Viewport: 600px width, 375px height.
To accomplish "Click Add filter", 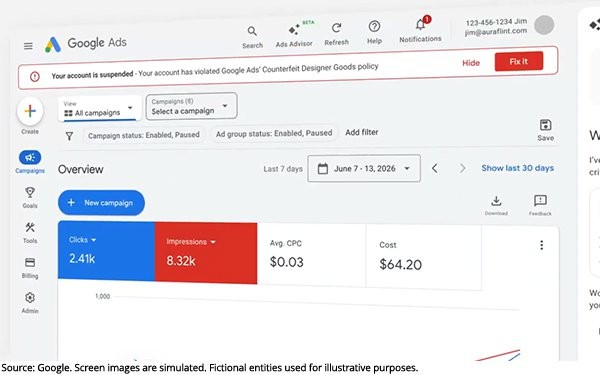I will pos(362,132).
